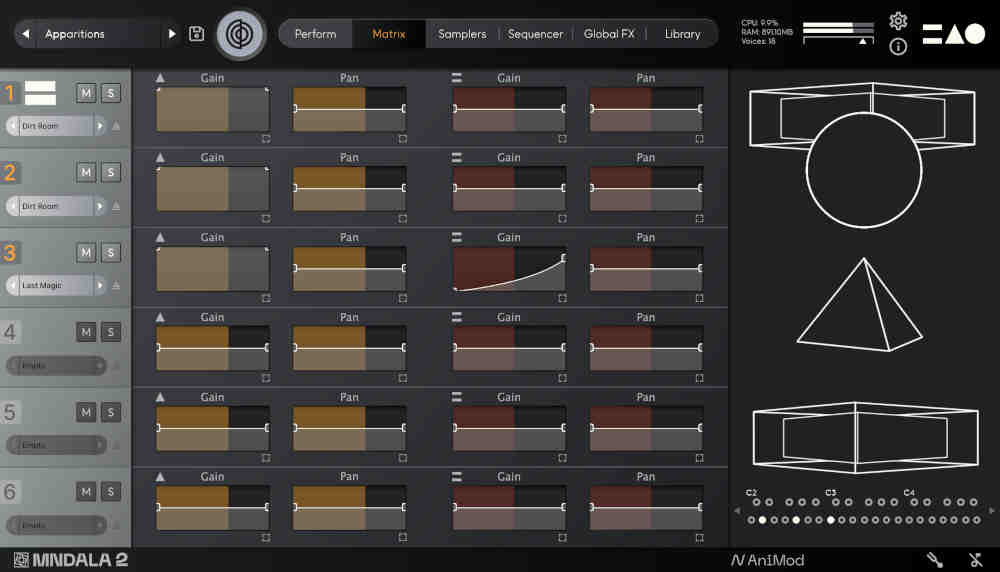
Task: Click the master volume slider triangle handle
Action: pos(863,41)
